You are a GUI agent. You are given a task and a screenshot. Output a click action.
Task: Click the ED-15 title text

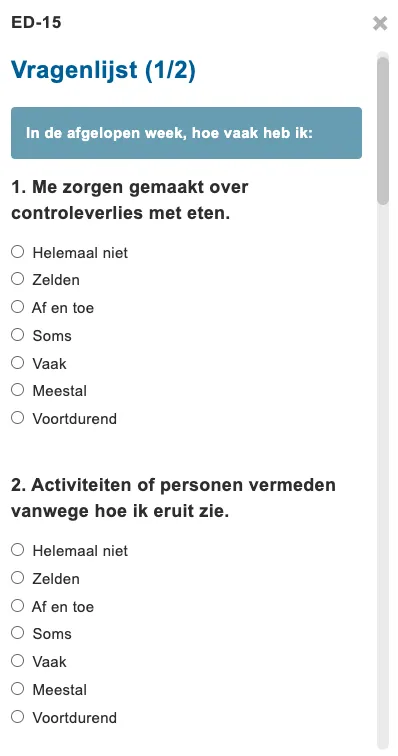pos(36,23)
